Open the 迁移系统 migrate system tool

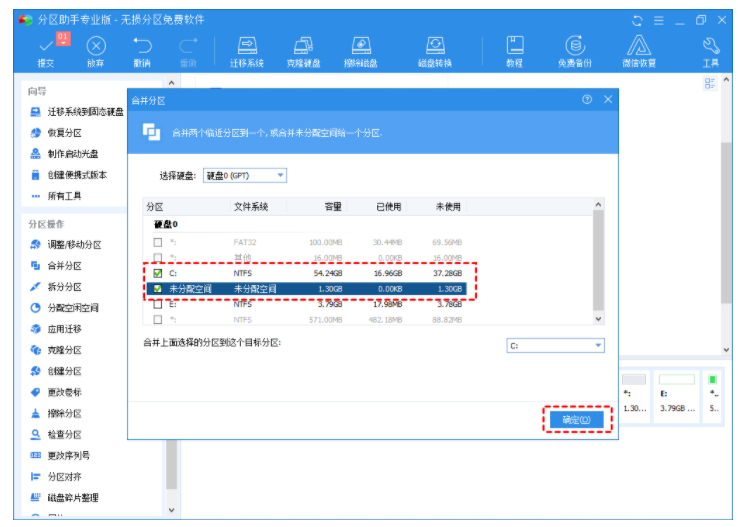246,50
